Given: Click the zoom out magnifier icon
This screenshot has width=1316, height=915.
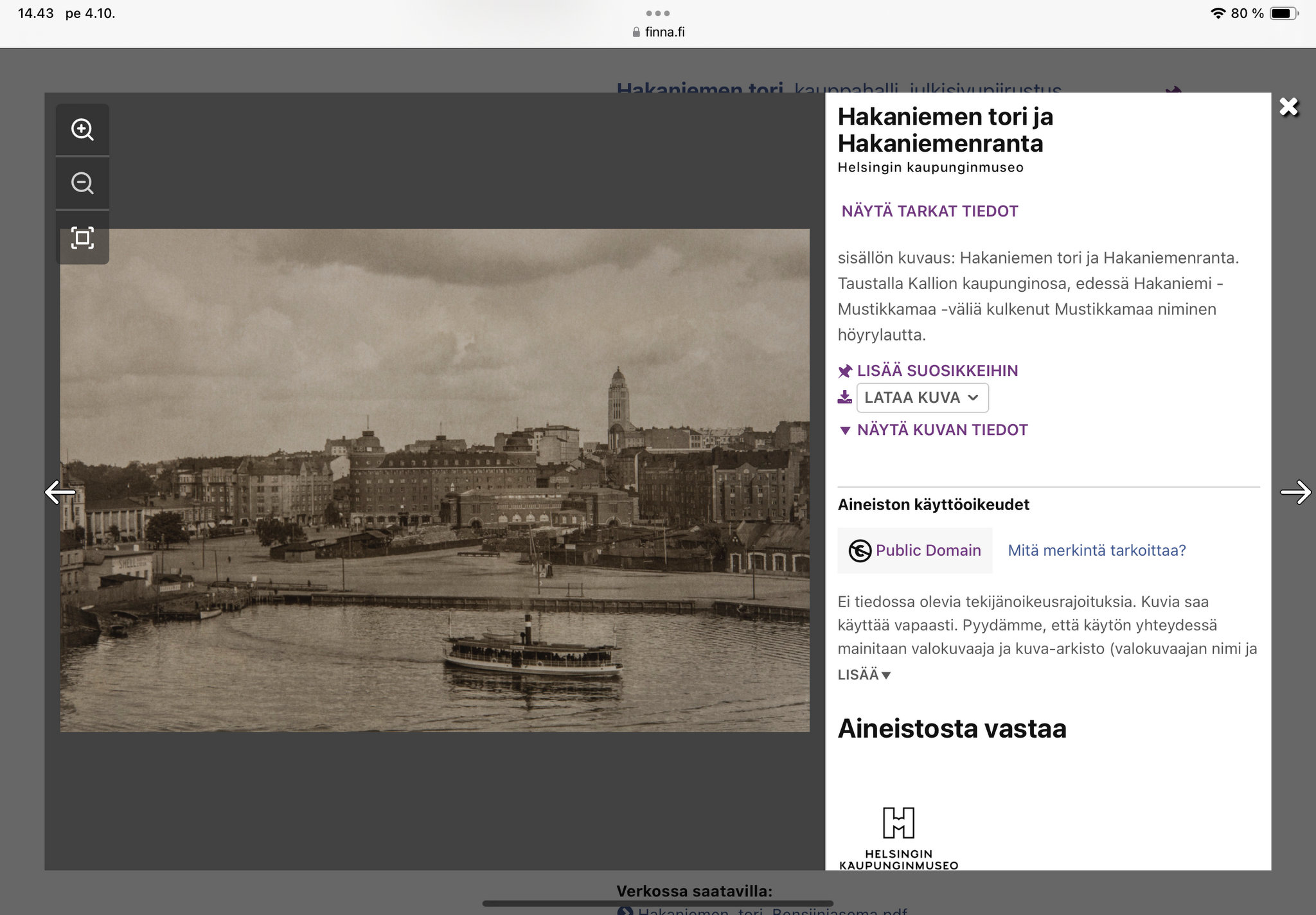Looking at the screenshot, I should tap(82, 183).
